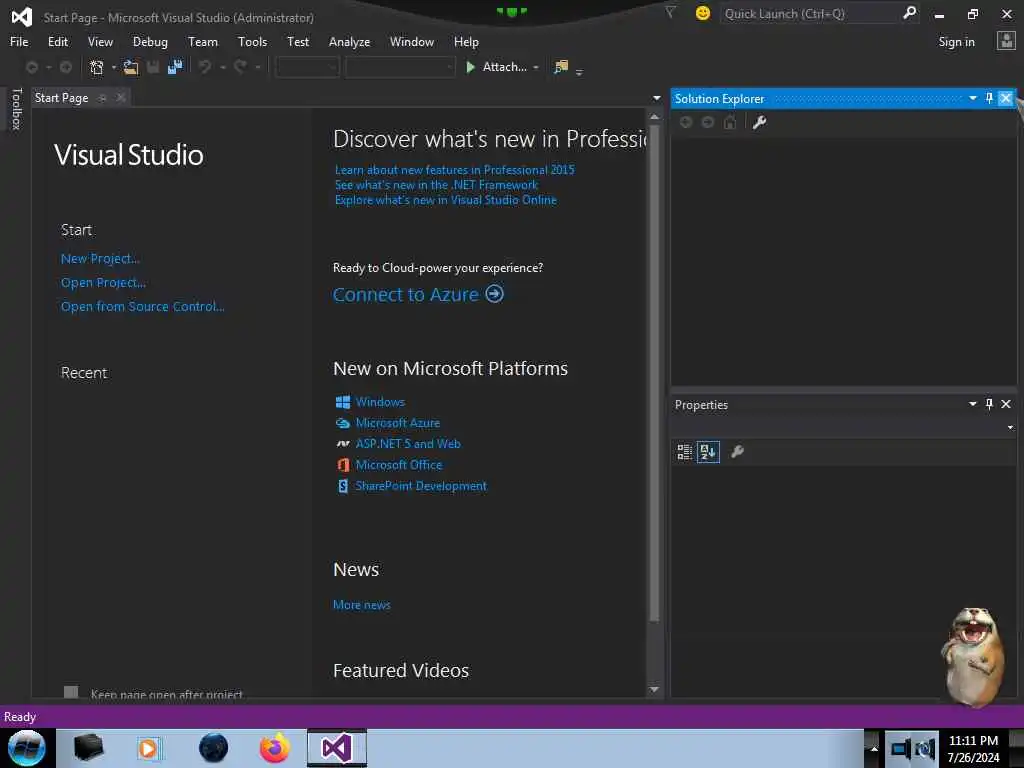Click the New Project toolbar icon
Screen dimensions: 1024x768
(x=97, y=67)
